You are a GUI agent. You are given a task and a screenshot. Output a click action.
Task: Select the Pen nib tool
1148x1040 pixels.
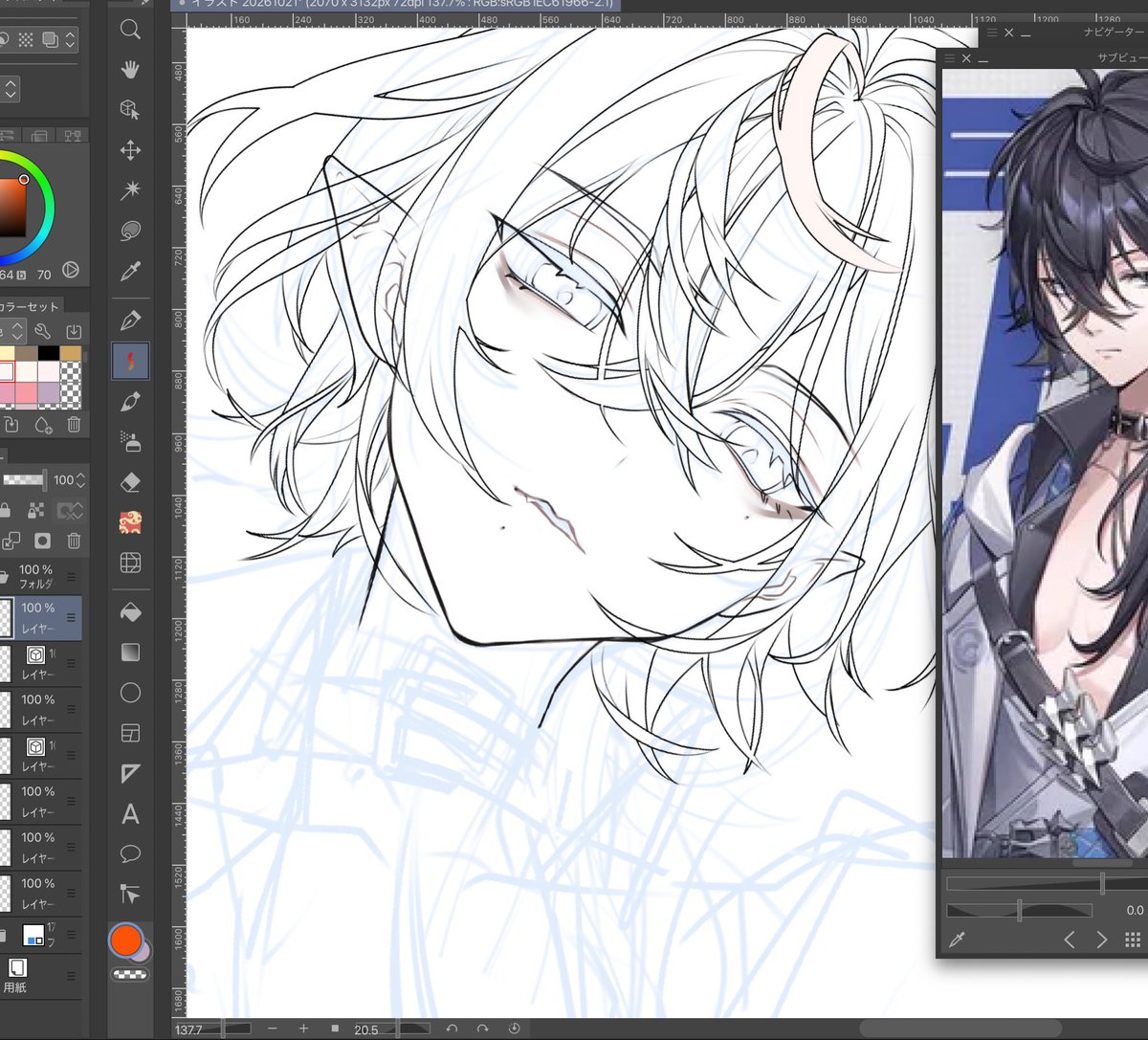[130, 321]
